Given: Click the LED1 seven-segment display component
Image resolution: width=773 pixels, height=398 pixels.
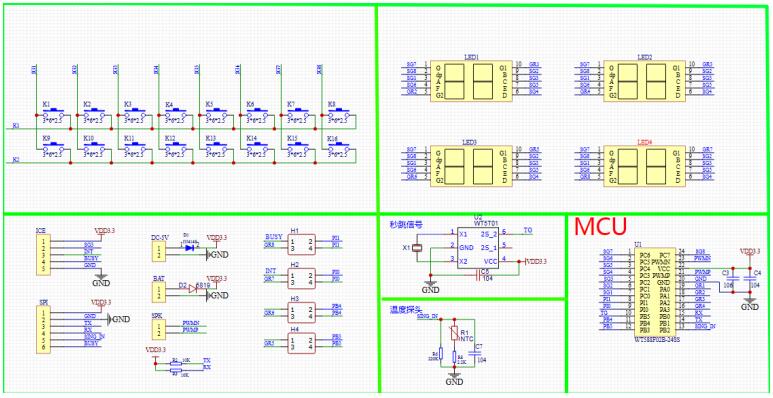Looking at the screenshot, I should pos(470,81).
